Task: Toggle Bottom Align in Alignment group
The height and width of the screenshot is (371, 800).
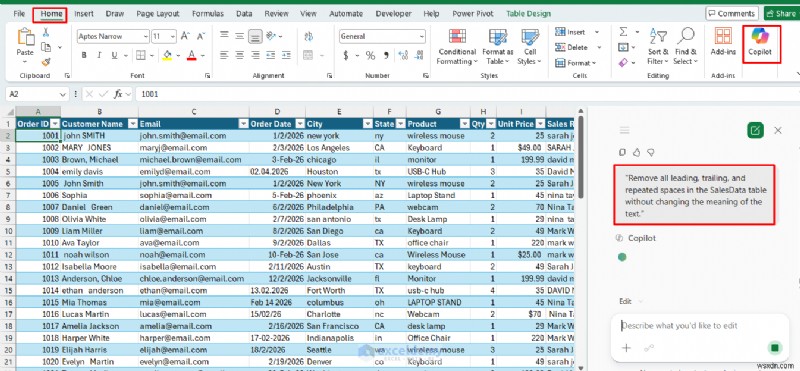Action: (255, 36)
